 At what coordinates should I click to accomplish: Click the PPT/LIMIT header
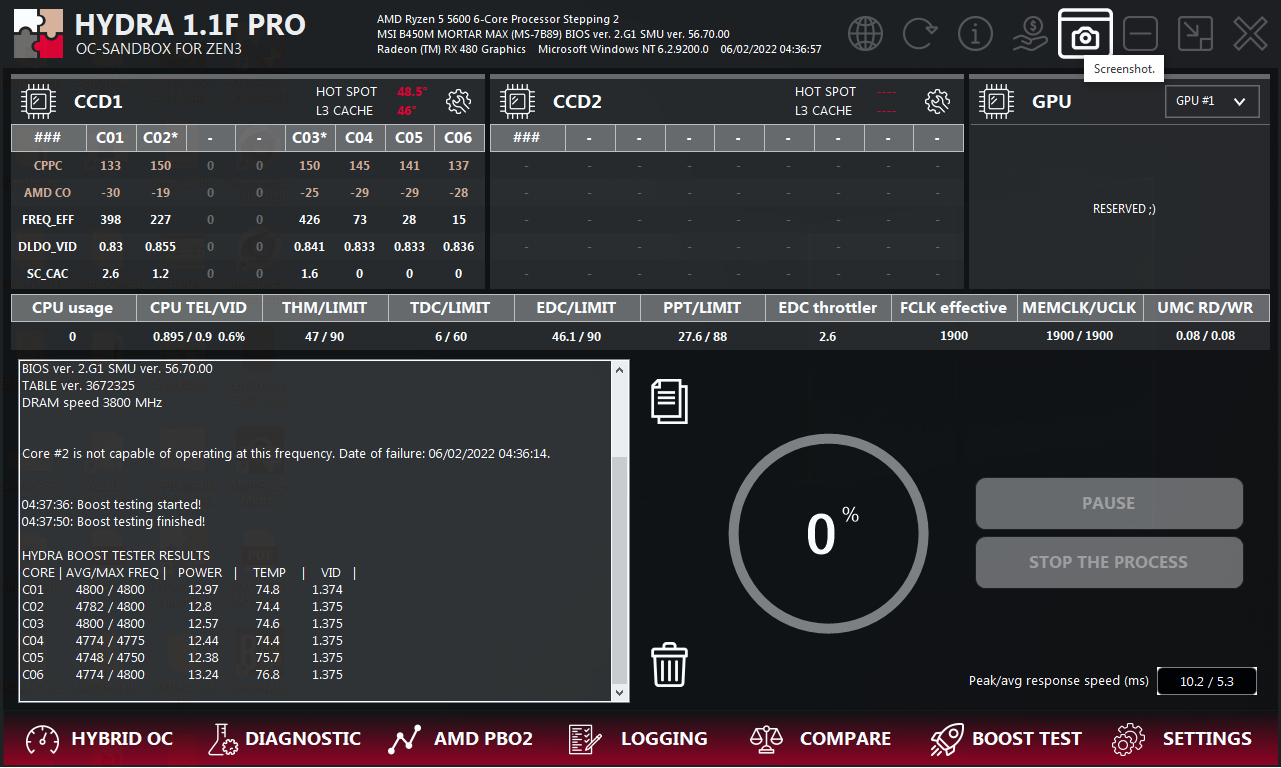point(703,308)
